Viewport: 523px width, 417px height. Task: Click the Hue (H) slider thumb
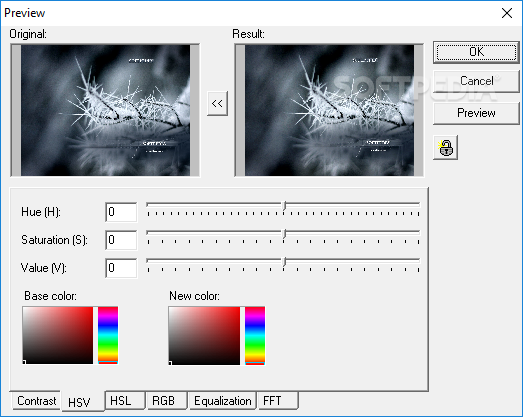[285, 206]
